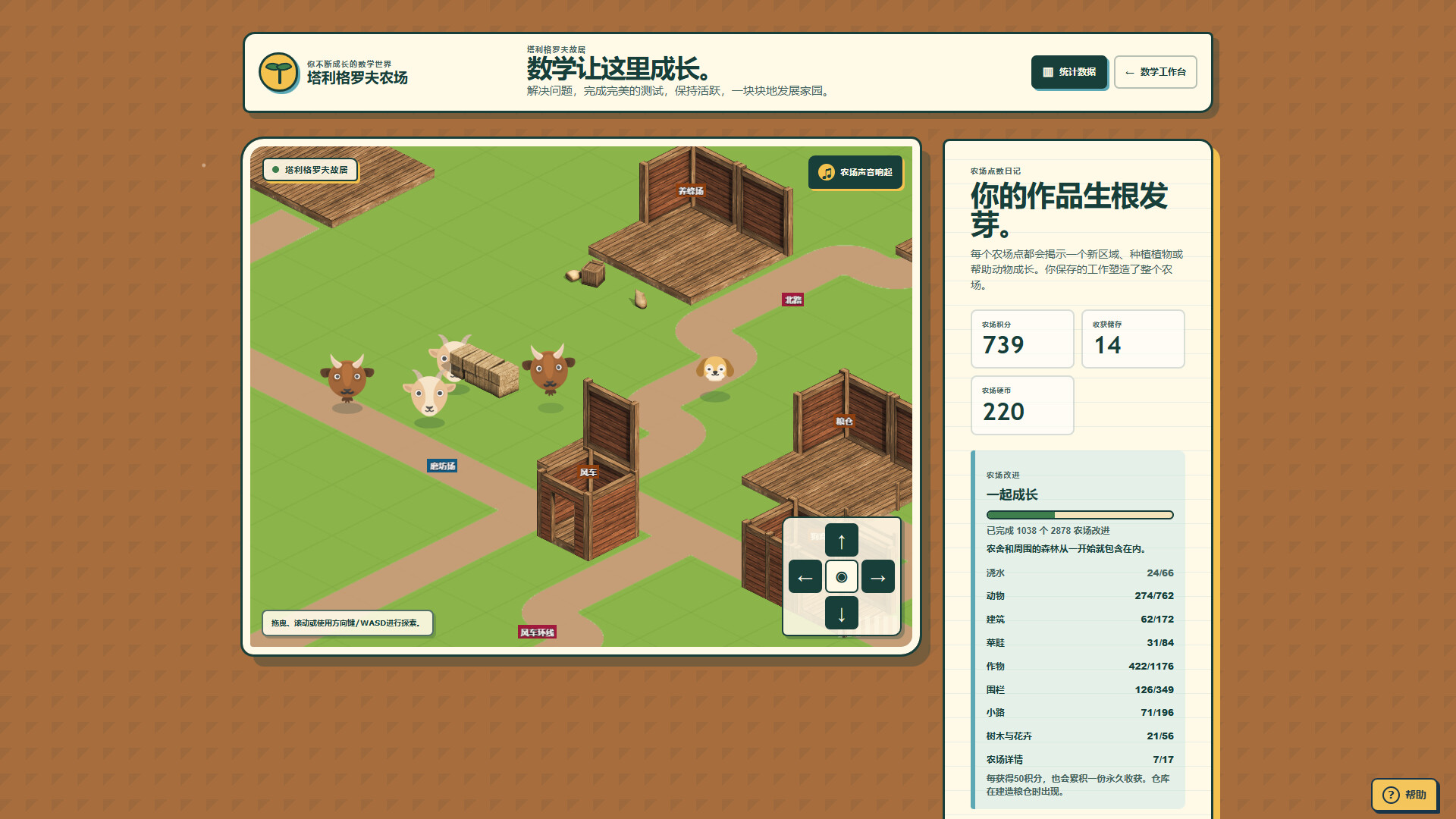1456x819 pixels.
Task: Select the 小路 71/196 row
Action: [1080, 713]
